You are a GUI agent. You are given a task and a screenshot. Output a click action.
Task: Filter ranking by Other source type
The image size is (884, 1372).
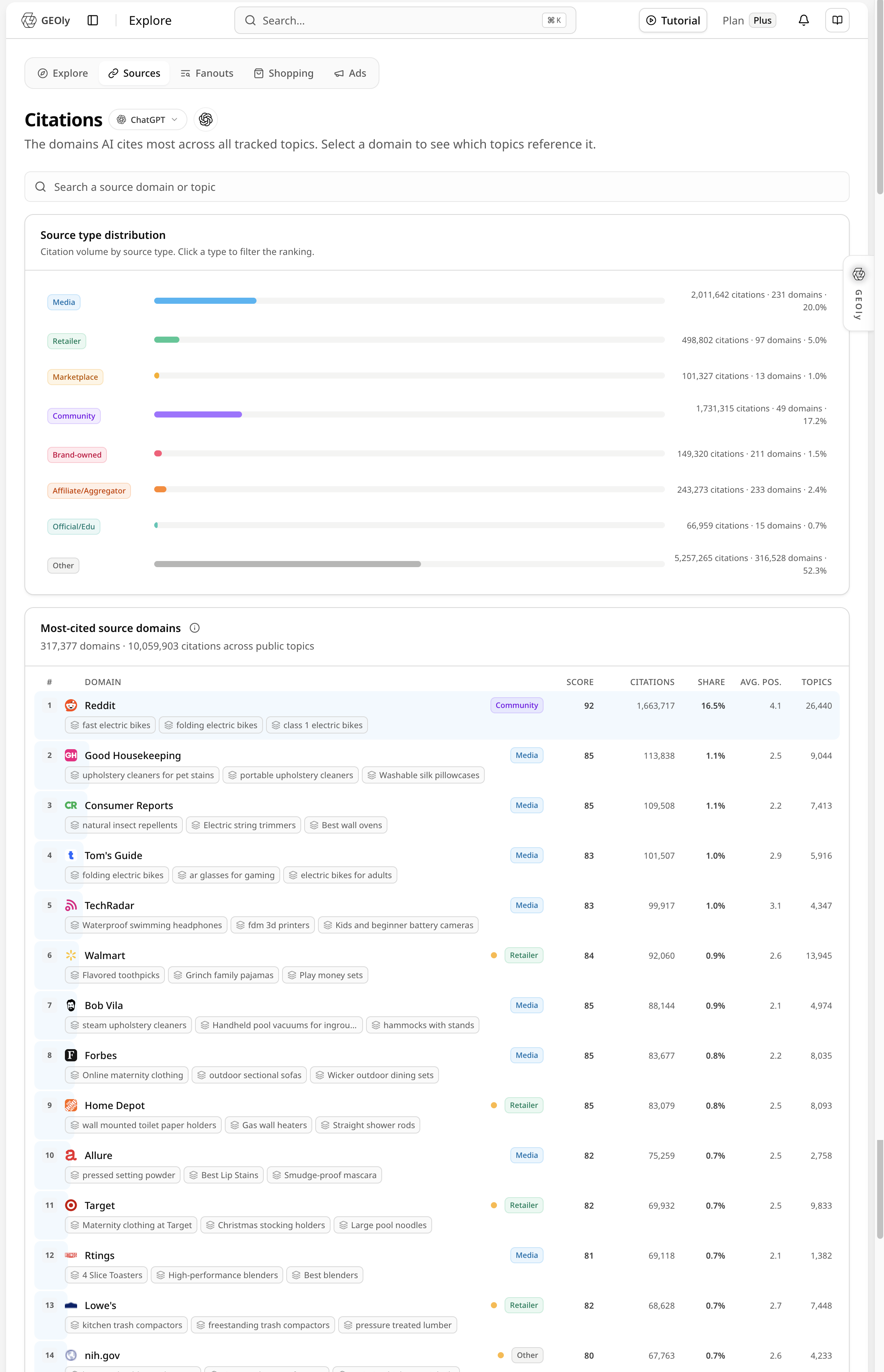63,565
